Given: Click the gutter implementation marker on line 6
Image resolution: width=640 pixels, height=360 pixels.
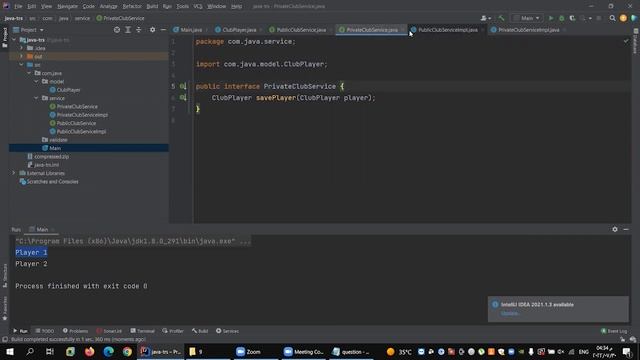Looking at the screenshot, I should (183, 98).
